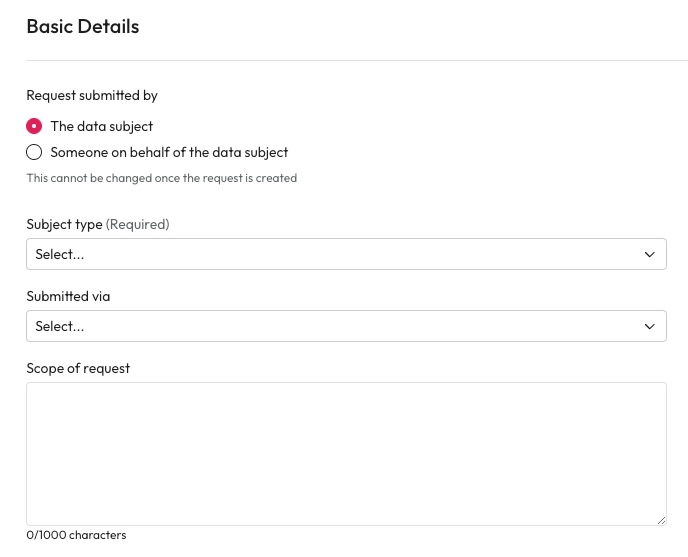Click "Someone on behalf of the data subject" label text
Image resolution: width=688 pixels, height=557 pixels.
coord(169,152)
